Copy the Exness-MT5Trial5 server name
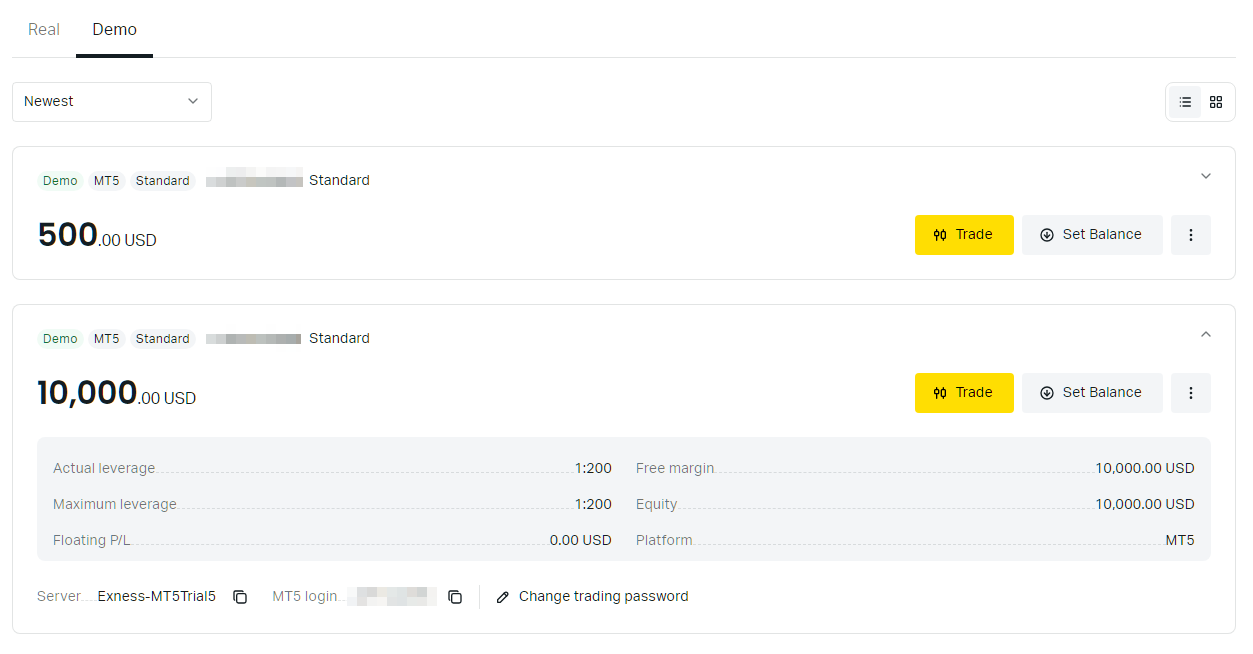Image resolution: width=1253 pixels, height=654 pixels. click(240, 597)
